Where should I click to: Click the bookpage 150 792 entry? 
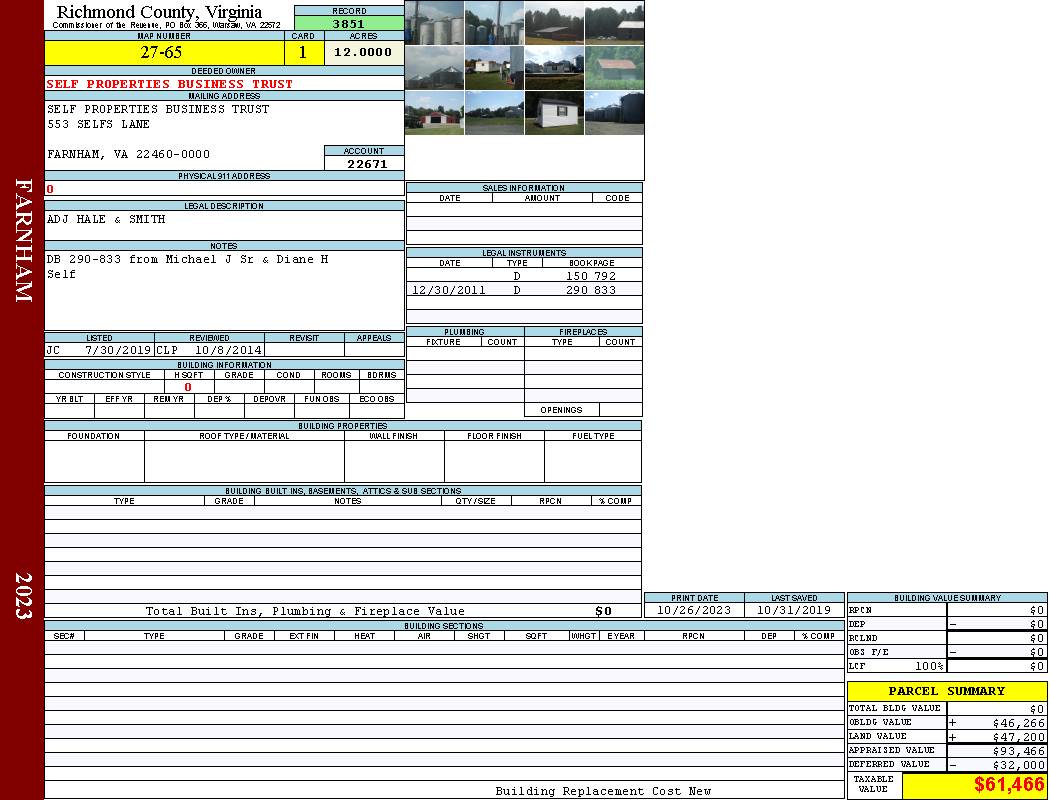tap(591, 276)
